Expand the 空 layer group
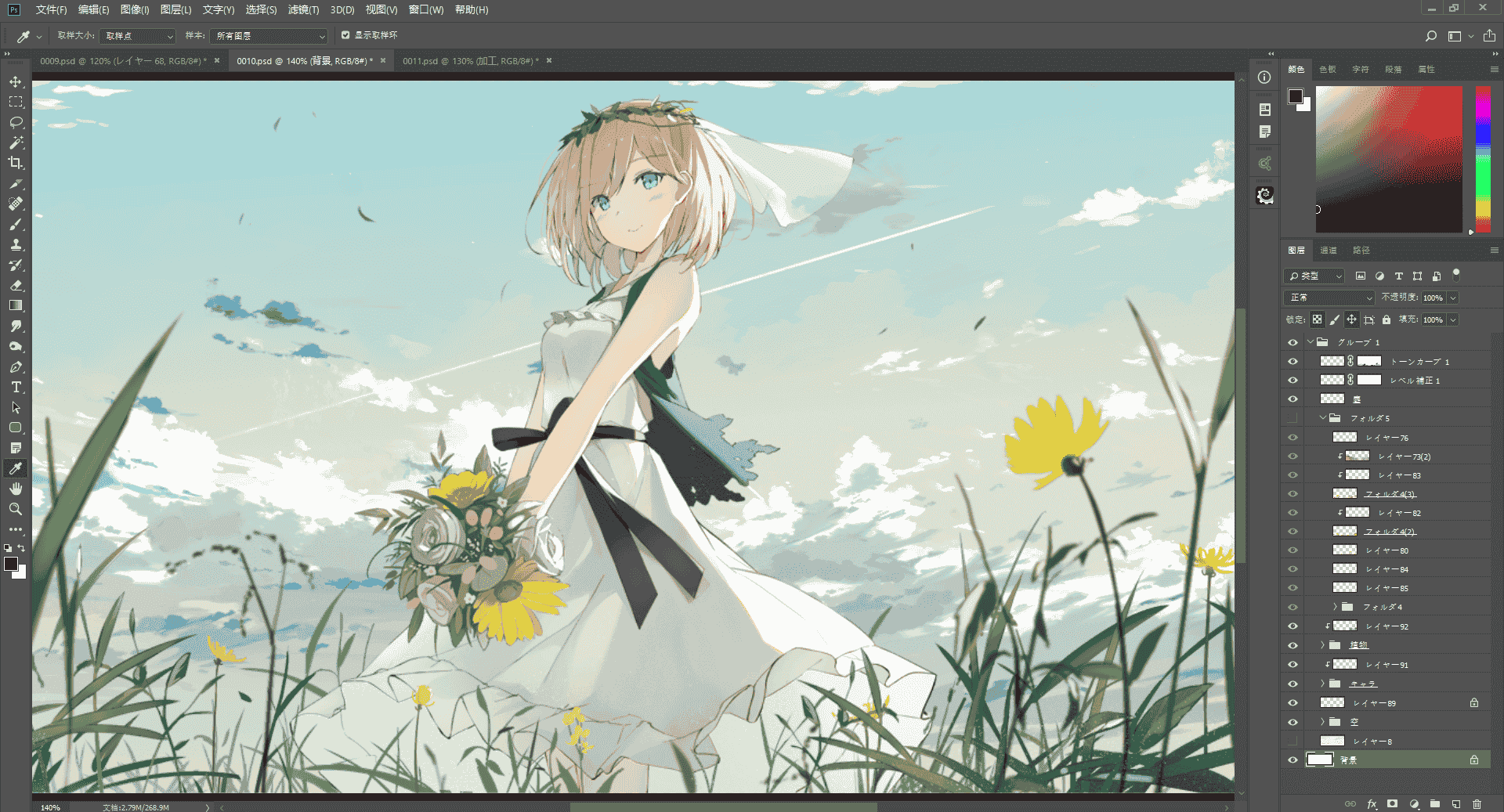Image resolution: width=1504 pixels, height=812 pixels. point(1323,722)
